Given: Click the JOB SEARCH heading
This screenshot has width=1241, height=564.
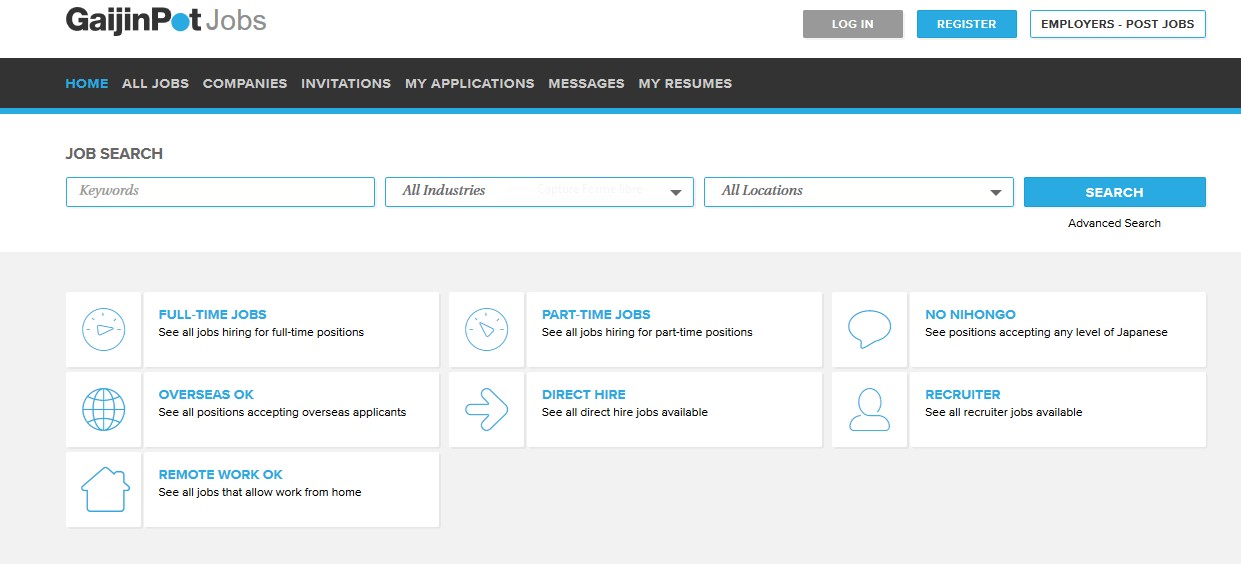Looking at the screenshot, I should (x=114, y=154).
